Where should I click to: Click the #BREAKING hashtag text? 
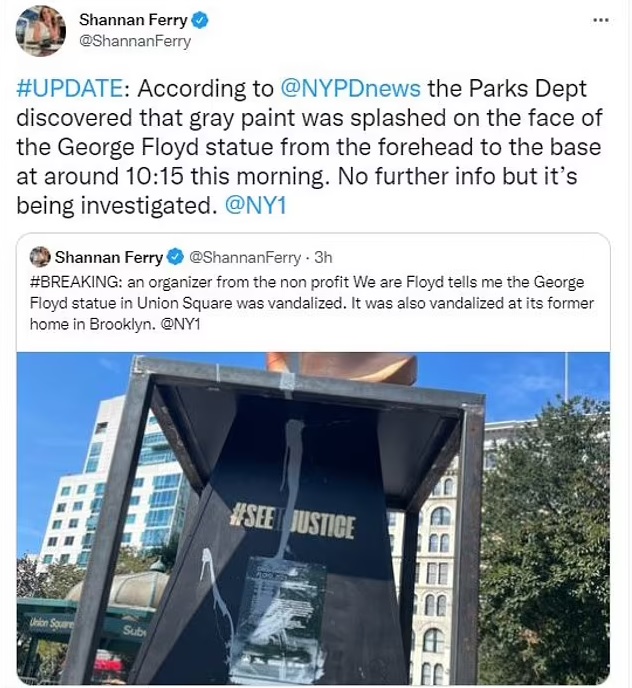74,282
